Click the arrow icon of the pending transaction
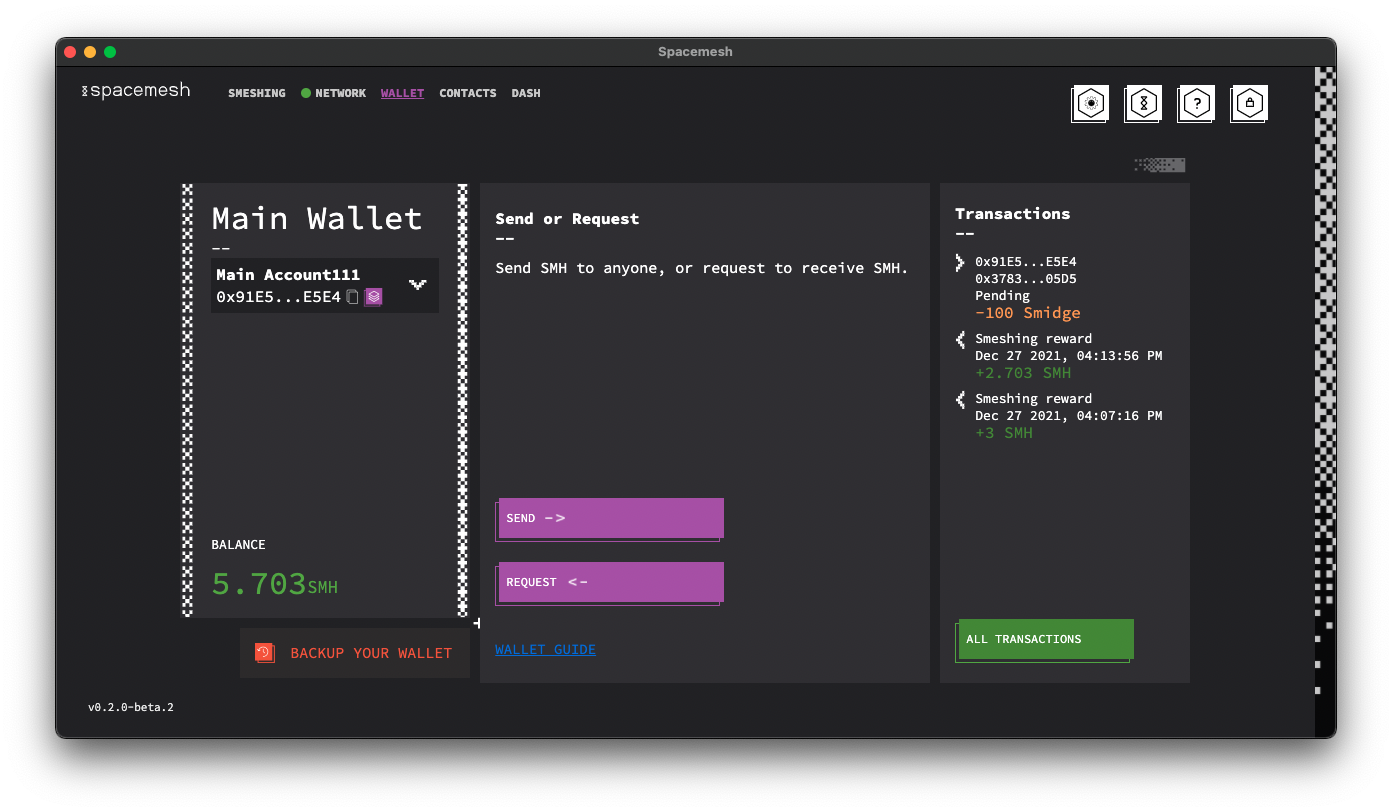1392x812 pixels. pyautogui.click(x=960, y=262)
